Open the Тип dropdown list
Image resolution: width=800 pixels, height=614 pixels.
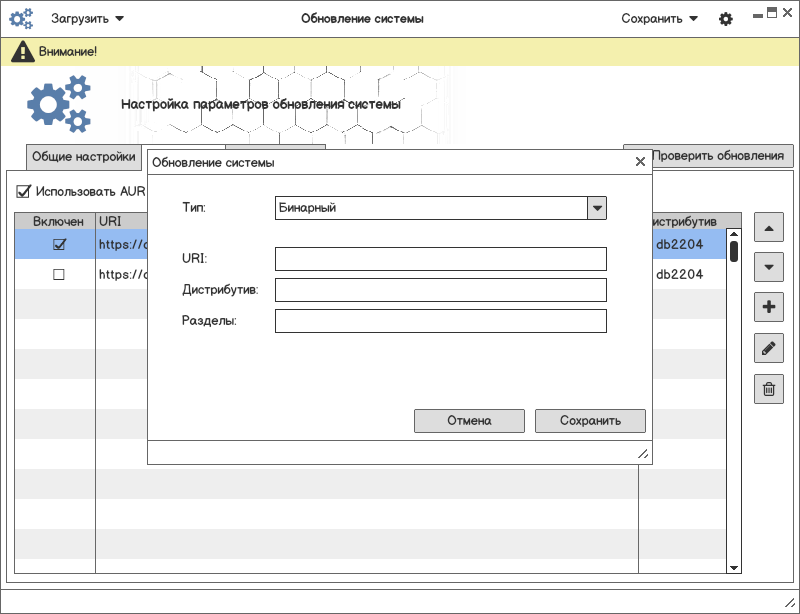[x=597, y=208]
